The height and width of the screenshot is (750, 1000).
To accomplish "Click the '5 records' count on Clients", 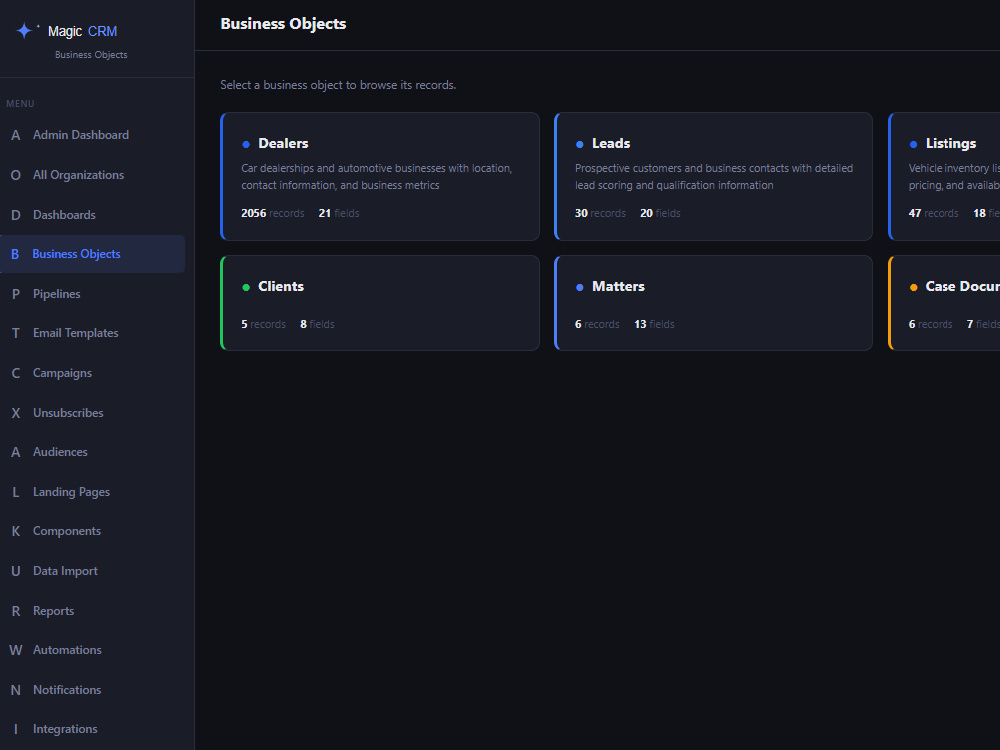I will 263,325.
